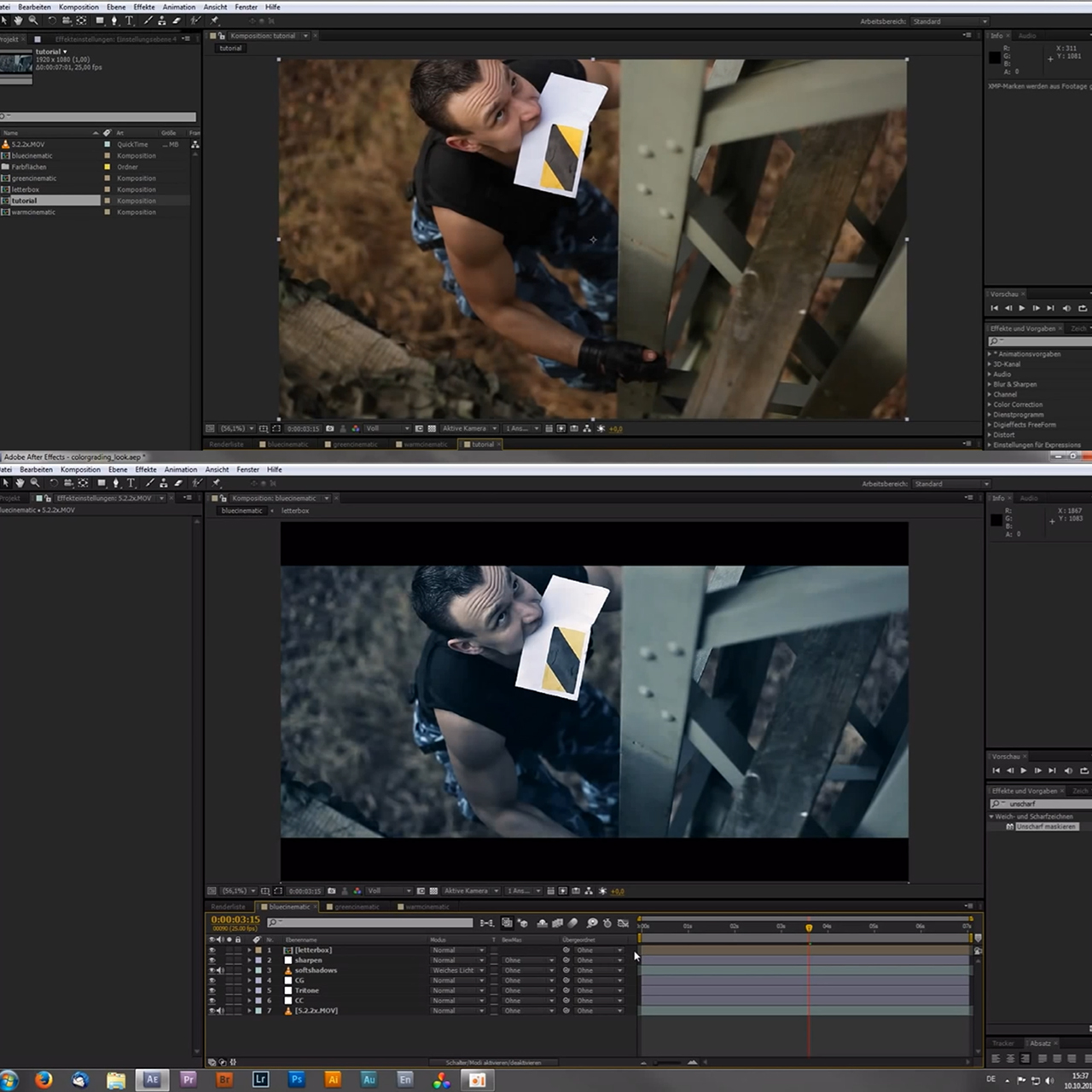Viewport: 1092px width, 1092px height.
Task: Toggle visibility of the 5.2.2x.MOV layer
Action: pos(212,1011)
